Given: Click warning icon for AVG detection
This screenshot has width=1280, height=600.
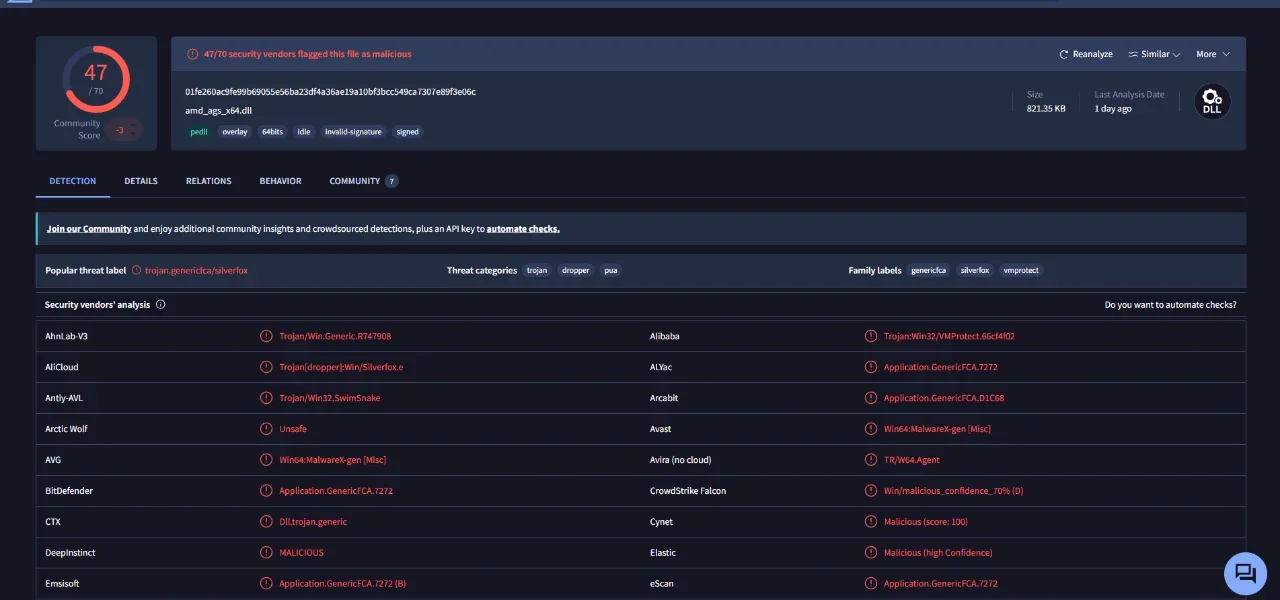Looking at the screenshot, I should [266, 460].
